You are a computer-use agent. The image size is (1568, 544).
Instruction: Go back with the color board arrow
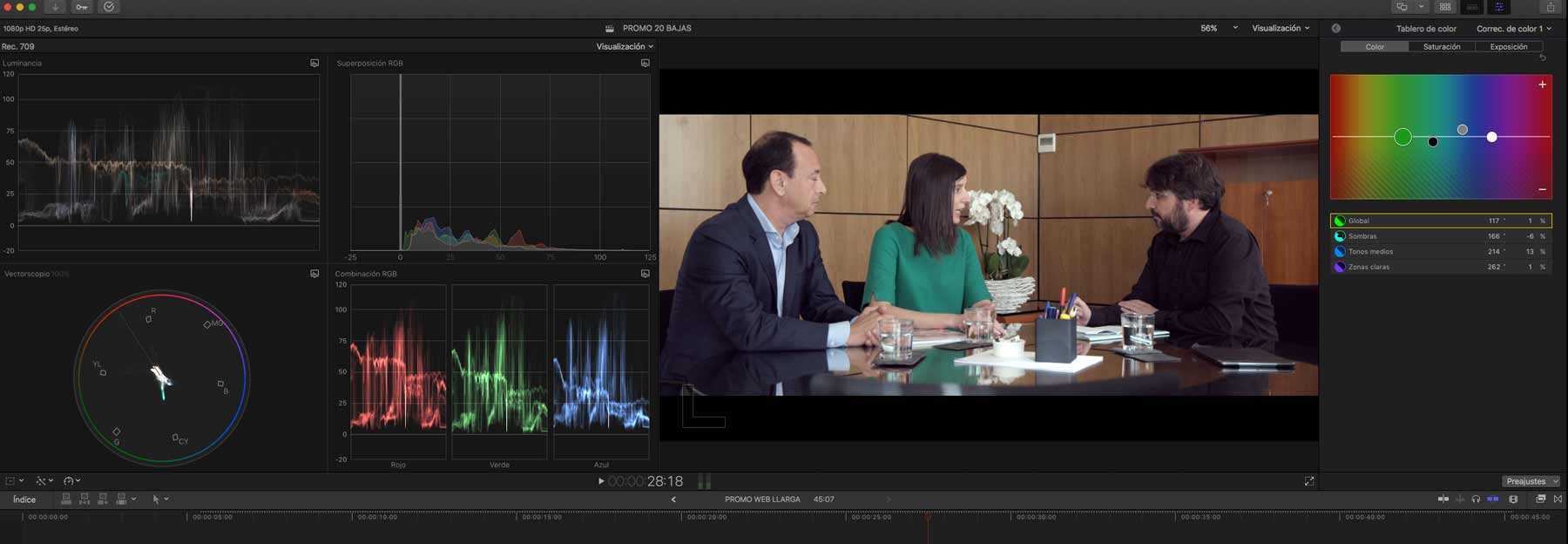[1335, 29]
